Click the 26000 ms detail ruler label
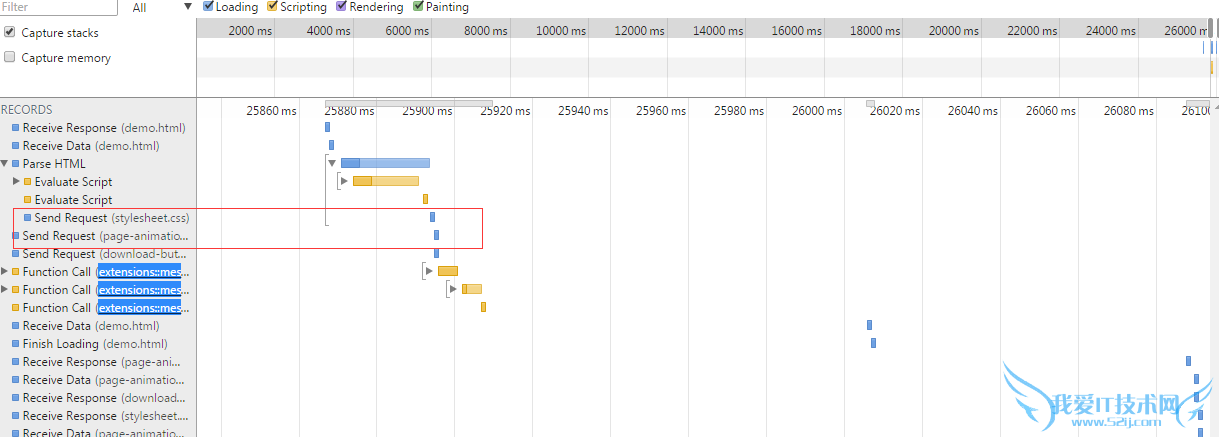1219x437 pixels. [x=817, y=111]
